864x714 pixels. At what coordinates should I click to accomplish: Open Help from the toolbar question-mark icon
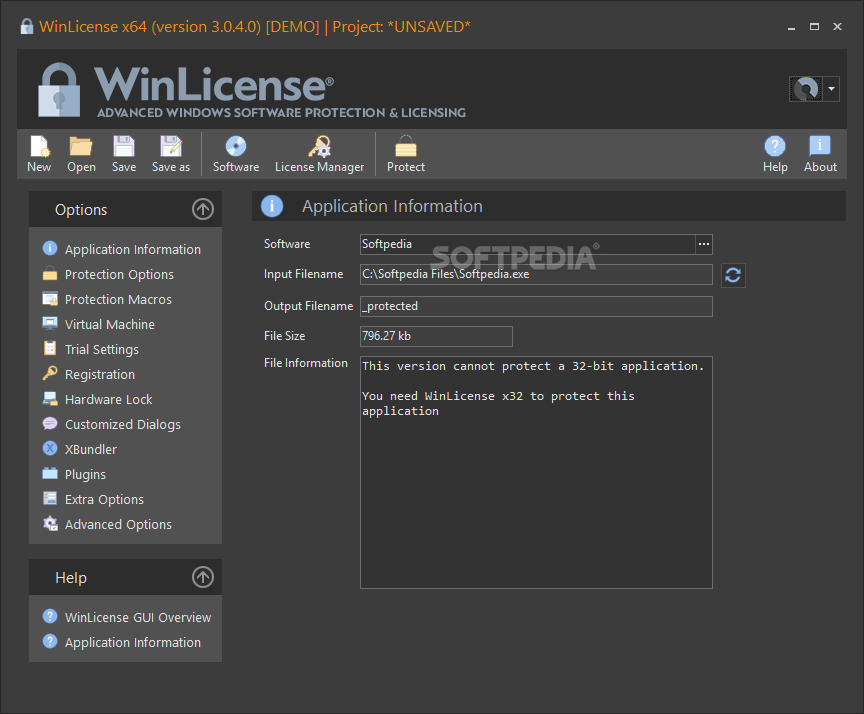click(775, 147)
